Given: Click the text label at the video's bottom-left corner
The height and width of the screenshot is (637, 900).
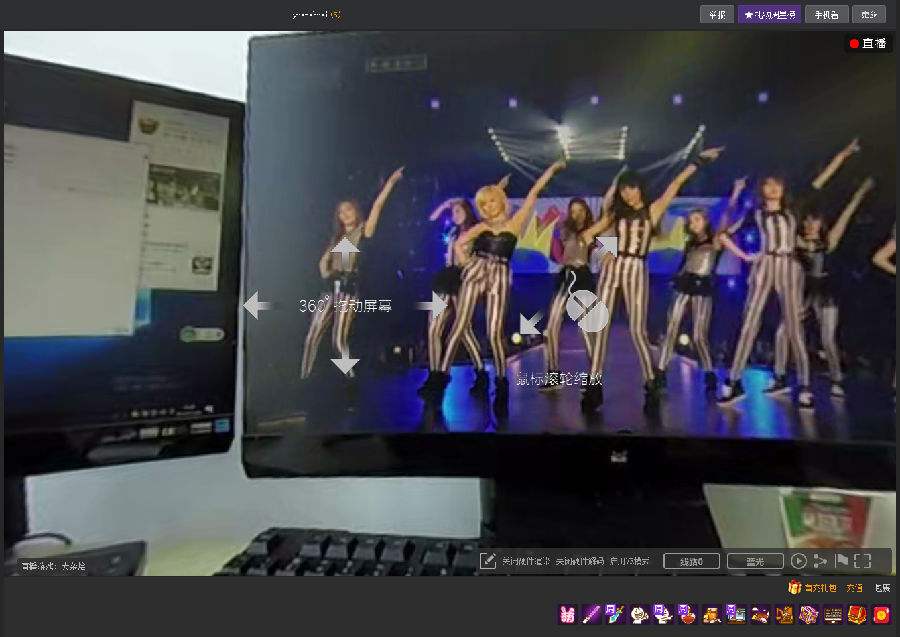Looking at the screenshot, I should tap(53, 566).
